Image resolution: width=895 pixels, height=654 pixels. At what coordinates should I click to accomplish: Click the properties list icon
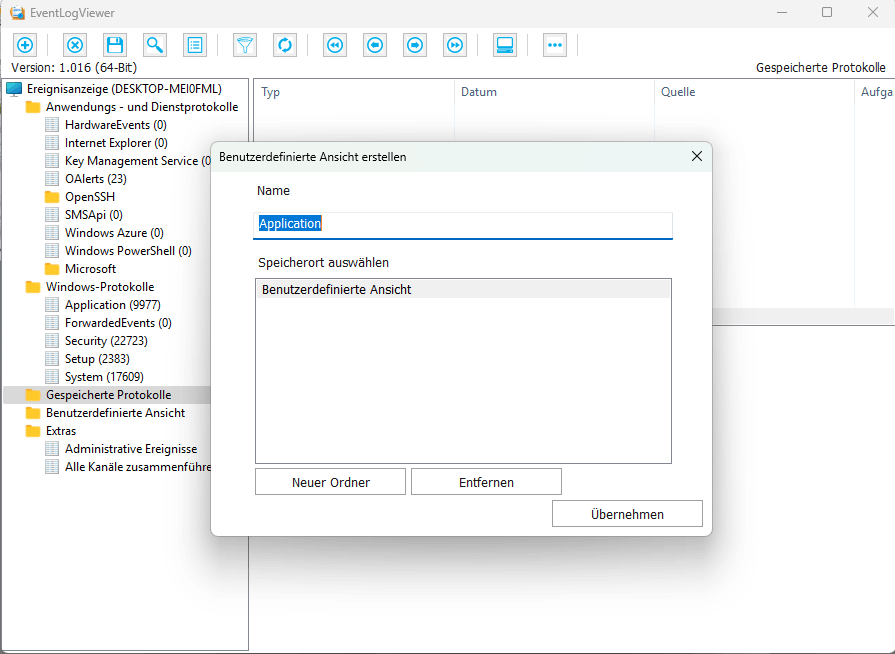(x=195, y=45)
